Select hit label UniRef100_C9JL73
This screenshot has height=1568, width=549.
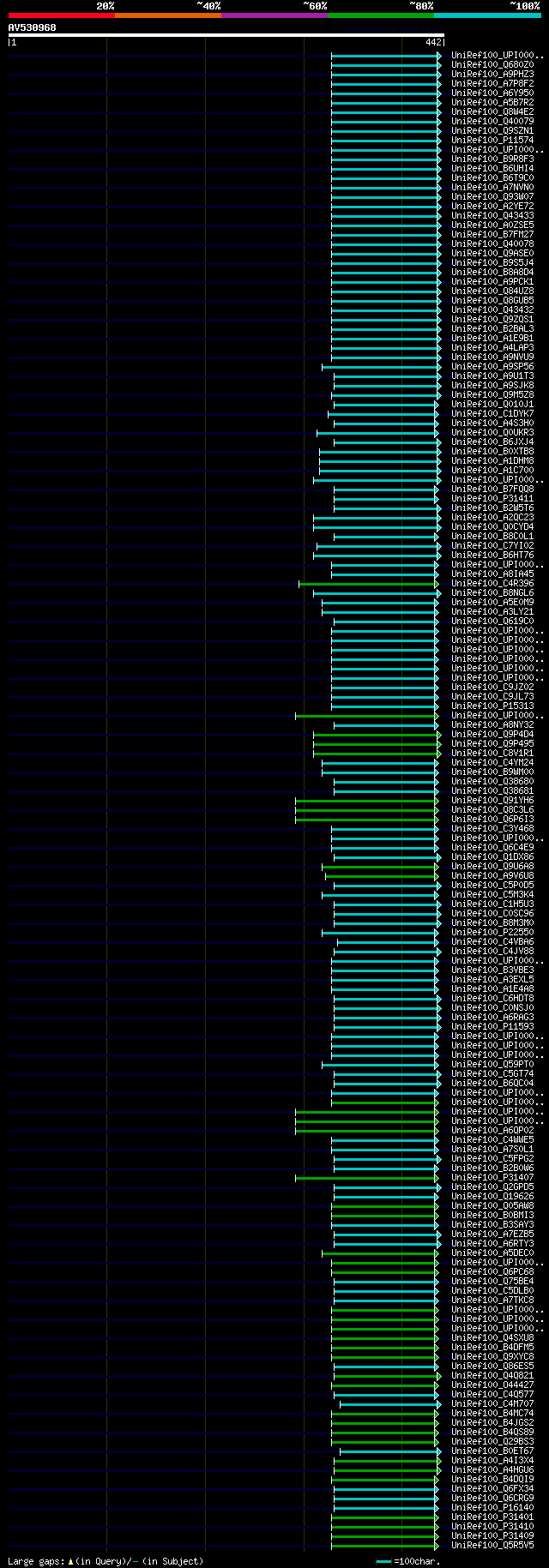[492, 697]
